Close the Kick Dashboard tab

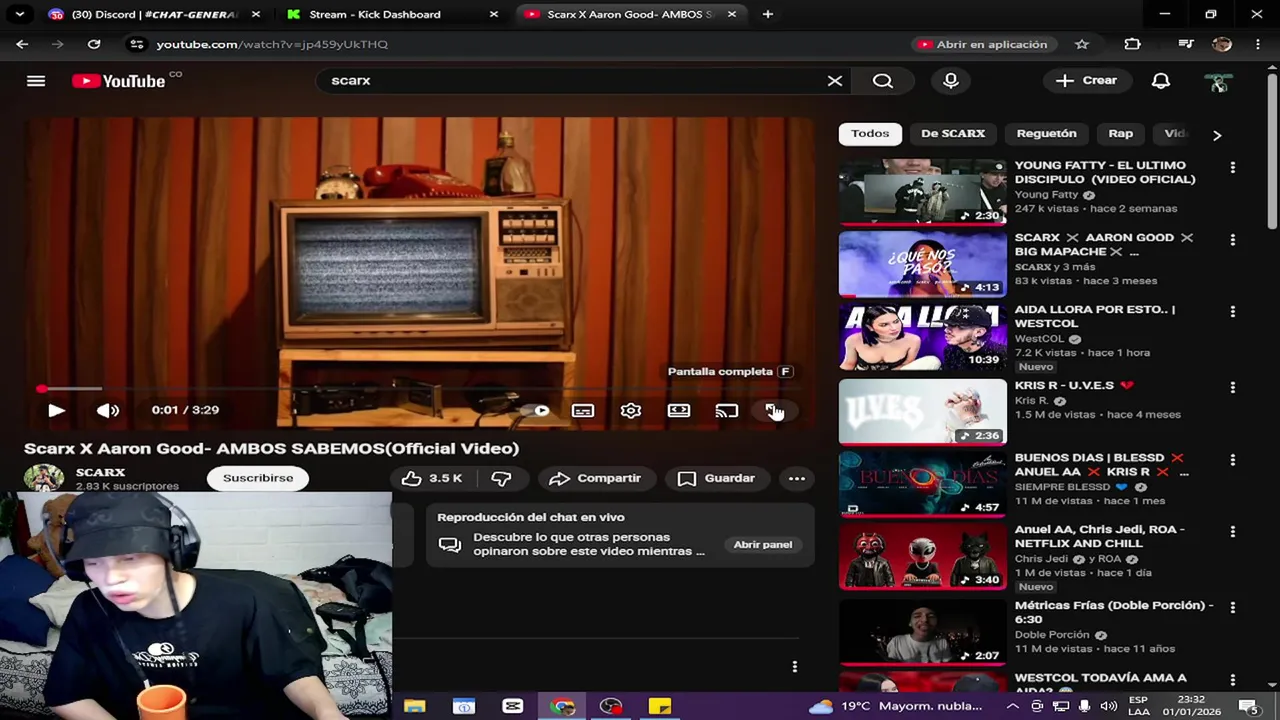click(x=494, y=14)
